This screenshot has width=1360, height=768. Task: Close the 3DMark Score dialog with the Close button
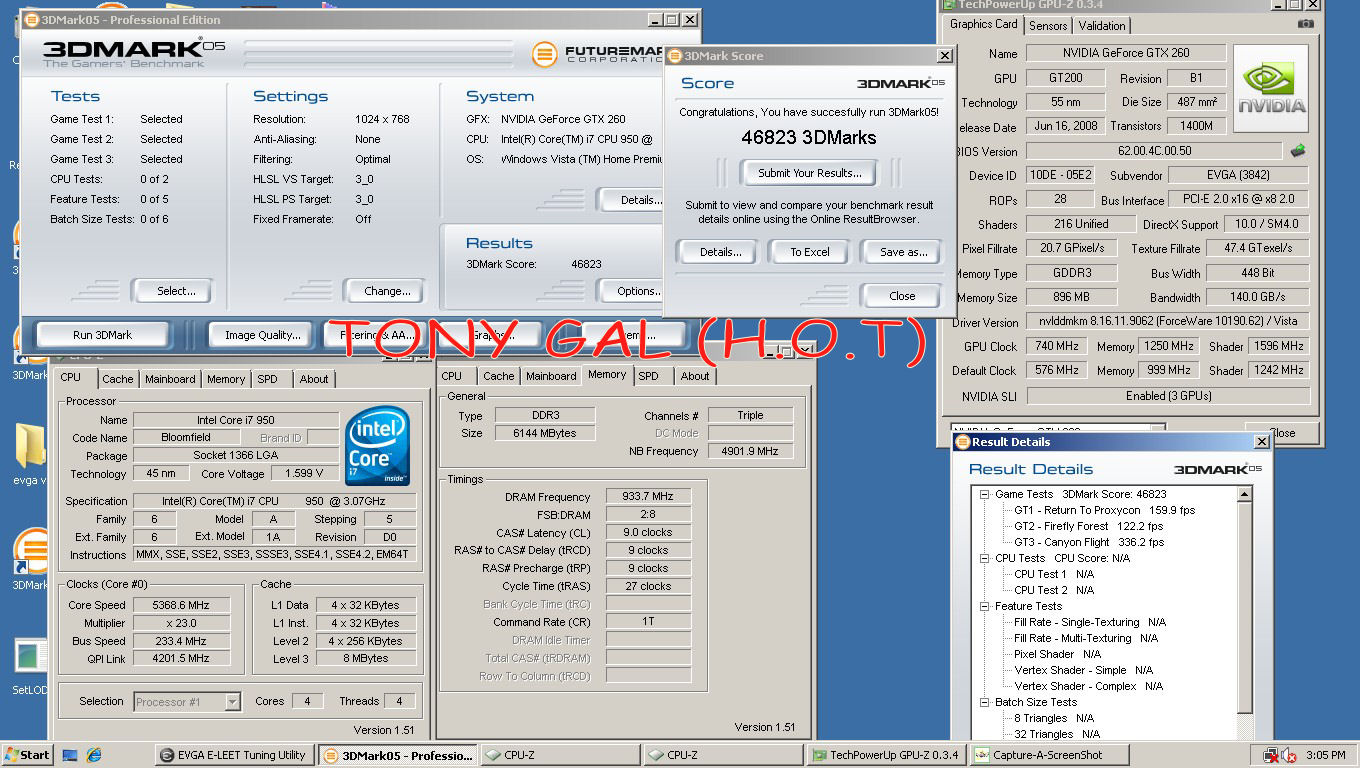(x=902, y=296)
